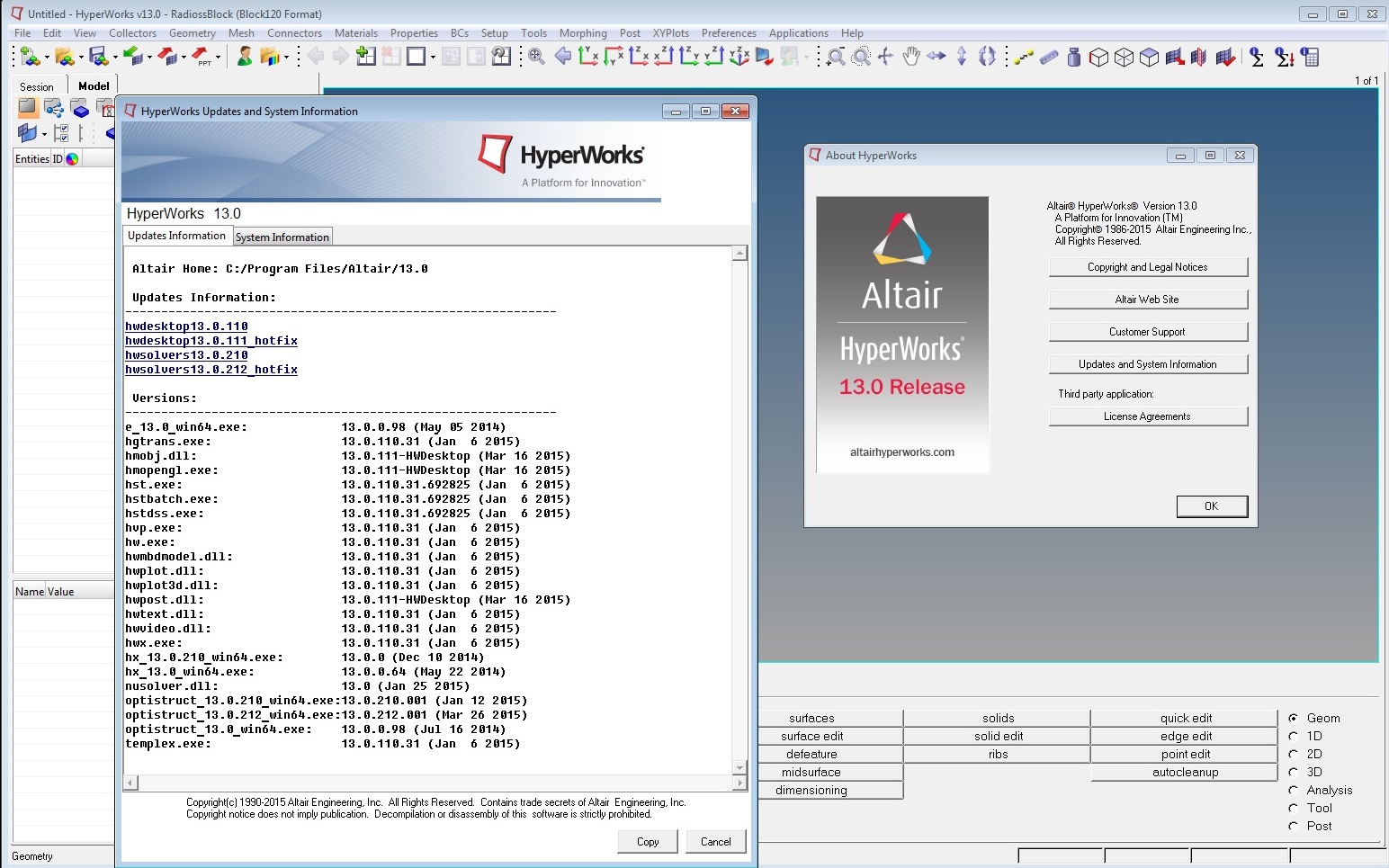1389x868 pixels.
Task: Click the Model view icon in browser
Action: pos(28,108)
